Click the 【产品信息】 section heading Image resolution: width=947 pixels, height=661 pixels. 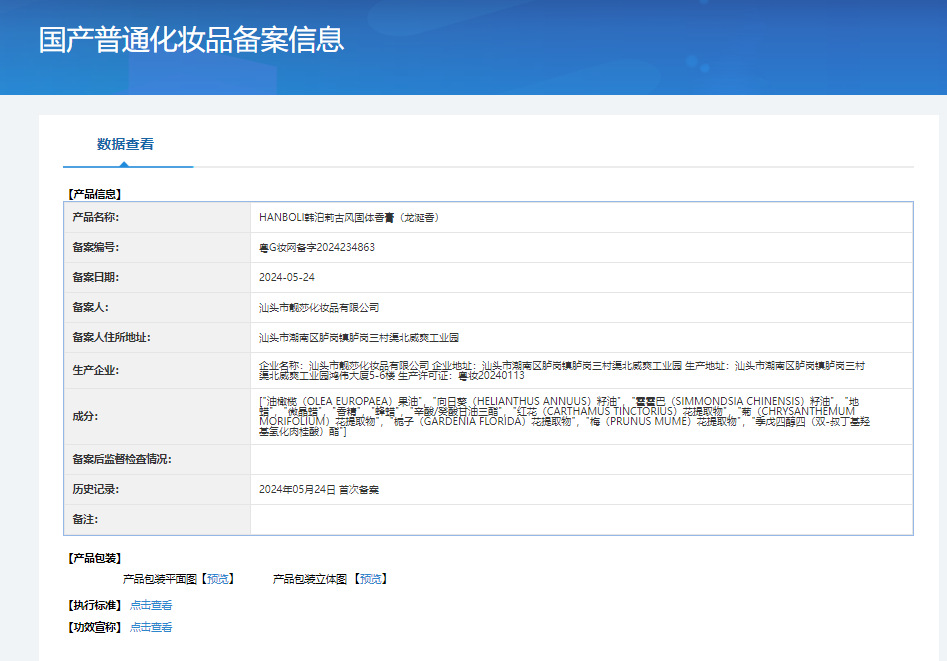click(x=94, y=194)
